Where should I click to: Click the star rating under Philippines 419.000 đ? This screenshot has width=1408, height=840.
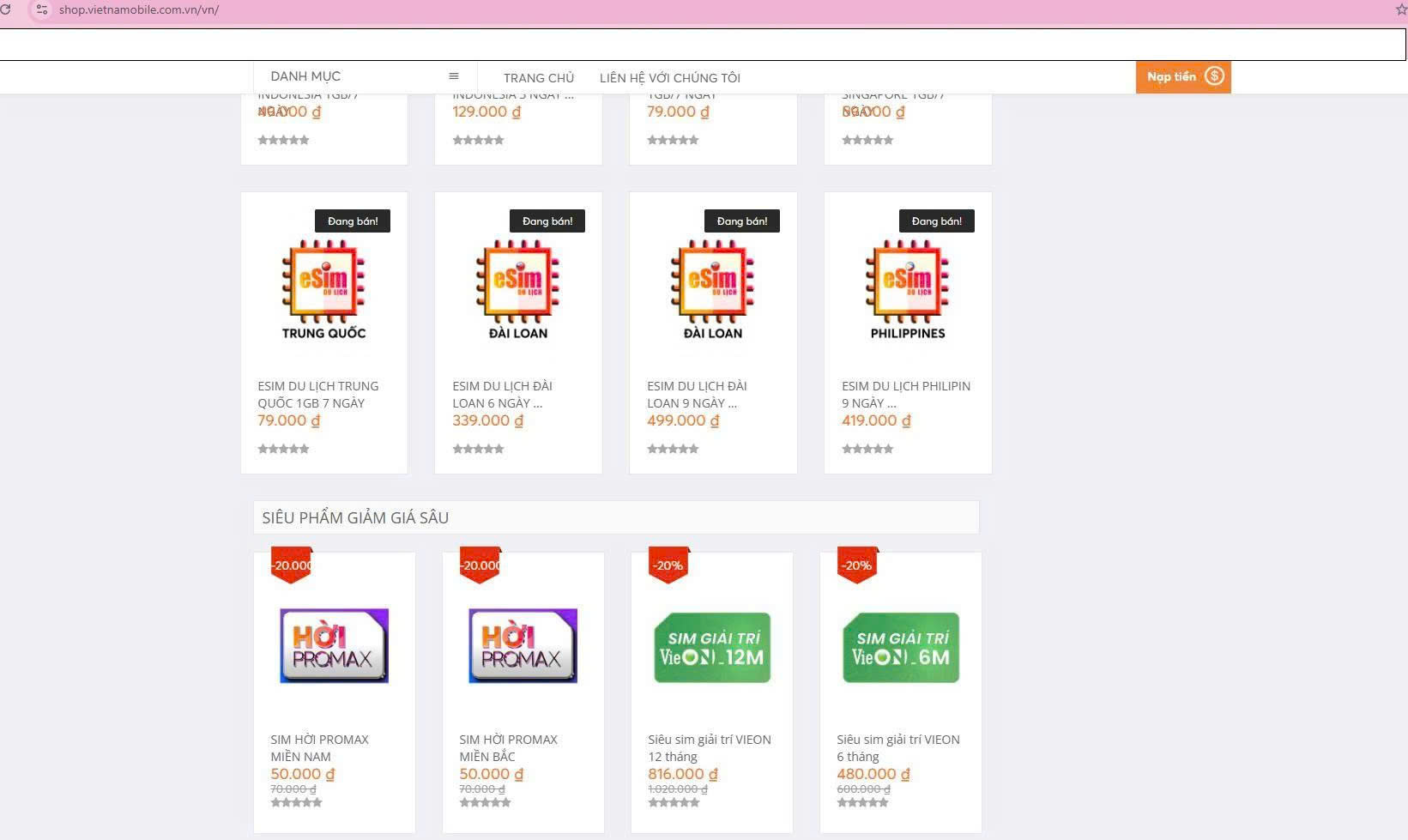pos(868,449)
